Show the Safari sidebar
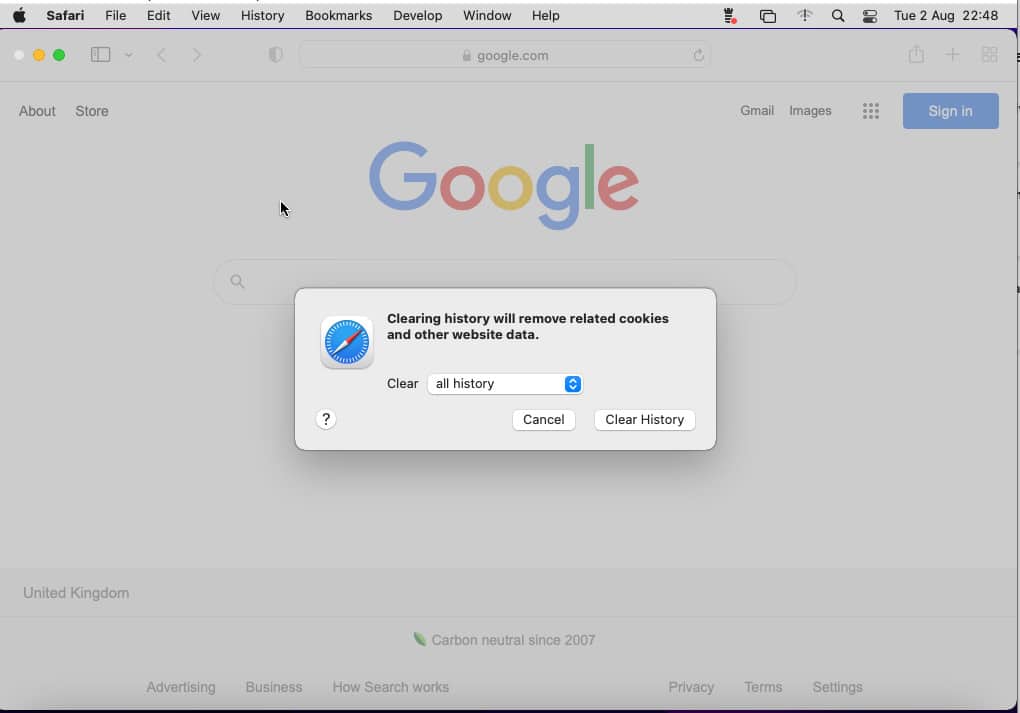Viewport: 1020px width, 713px height. (x=100, y=55)
